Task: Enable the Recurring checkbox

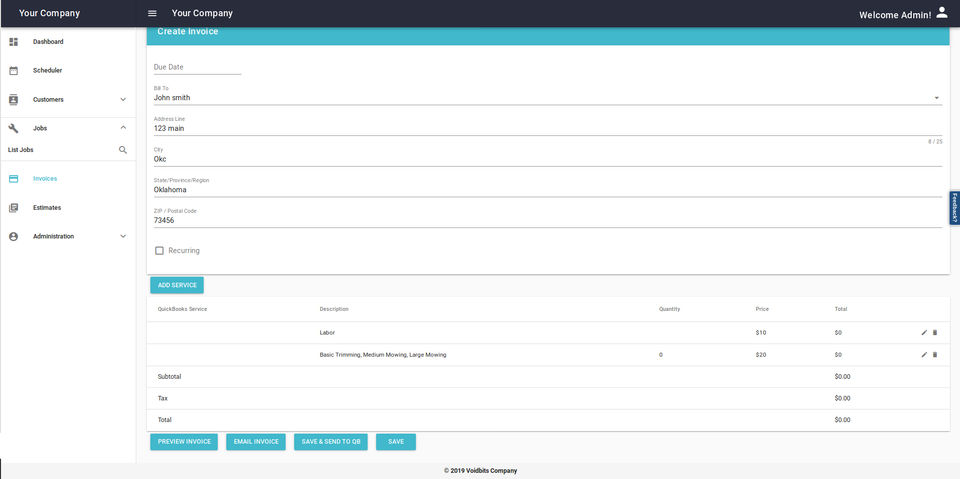Action: click(159, 251)
